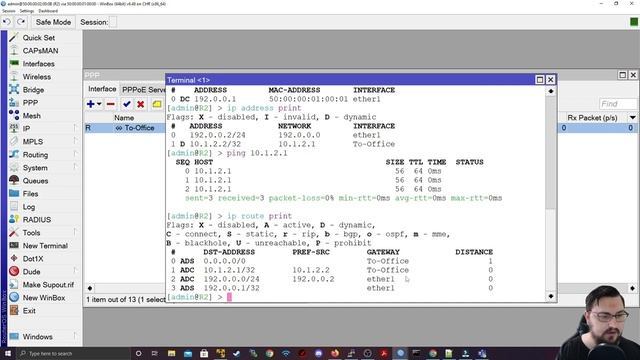Image resolution: width=640 pixels, height=360 pixels.
Task: Select the To-Office interface row
Action: pos(125,128)
